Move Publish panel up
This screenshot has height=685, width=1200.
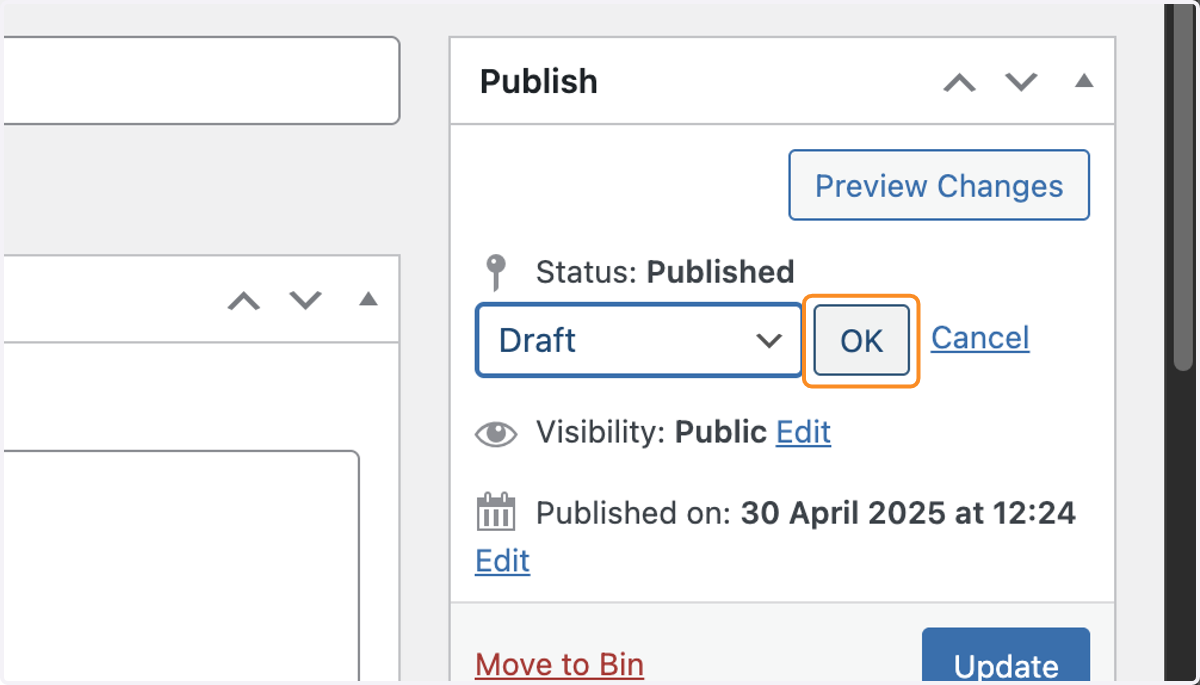[959, 82]
